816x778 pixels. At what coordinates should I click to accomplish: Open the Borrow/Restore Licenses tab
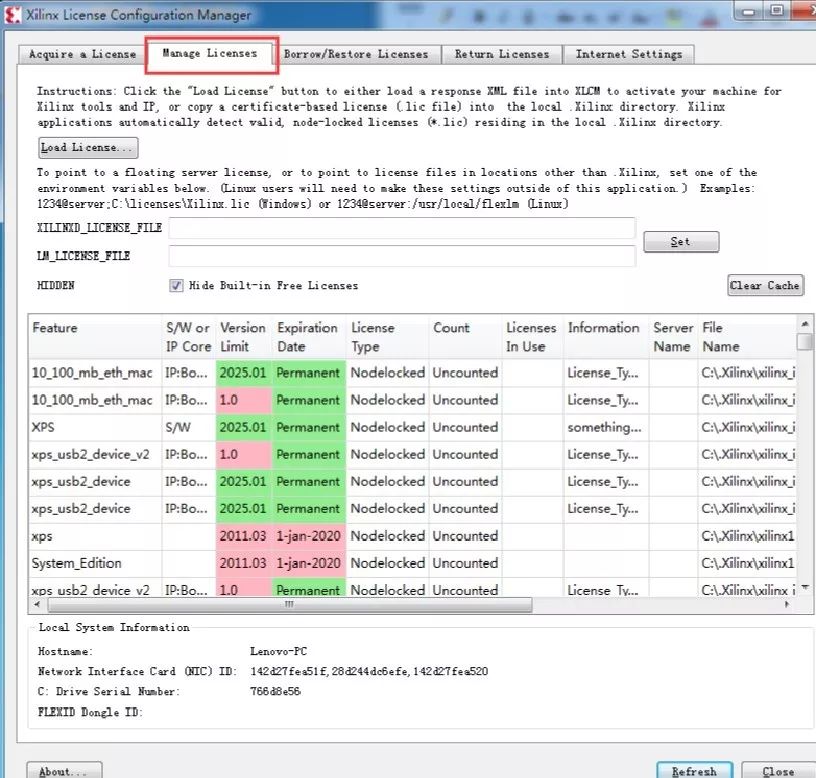pyautogui.click(x=356, y=54)
